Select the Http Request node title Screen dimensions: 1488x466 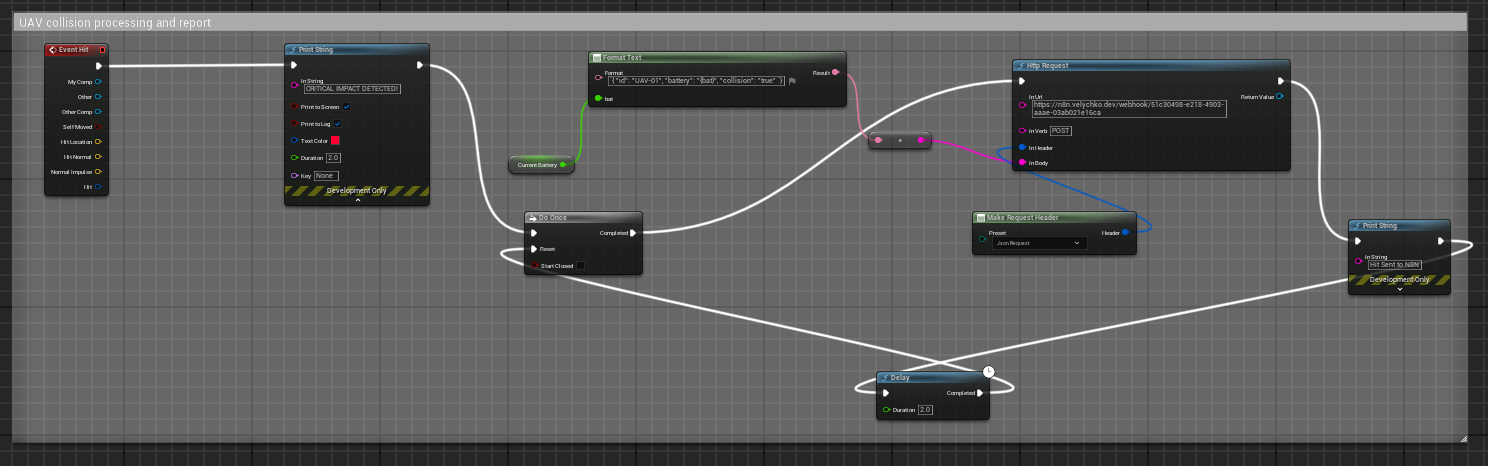point(1048,66)
